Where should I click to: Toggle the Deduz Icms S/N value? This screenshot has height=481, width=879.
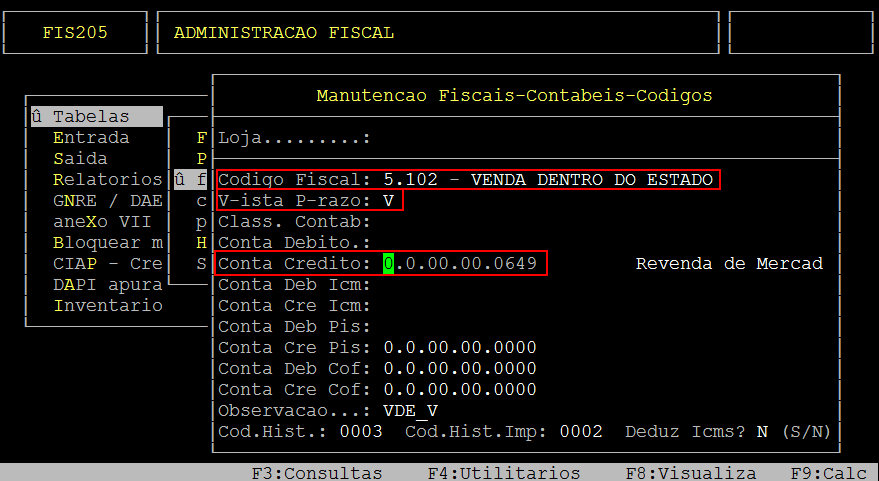click(x=762, y=432)
